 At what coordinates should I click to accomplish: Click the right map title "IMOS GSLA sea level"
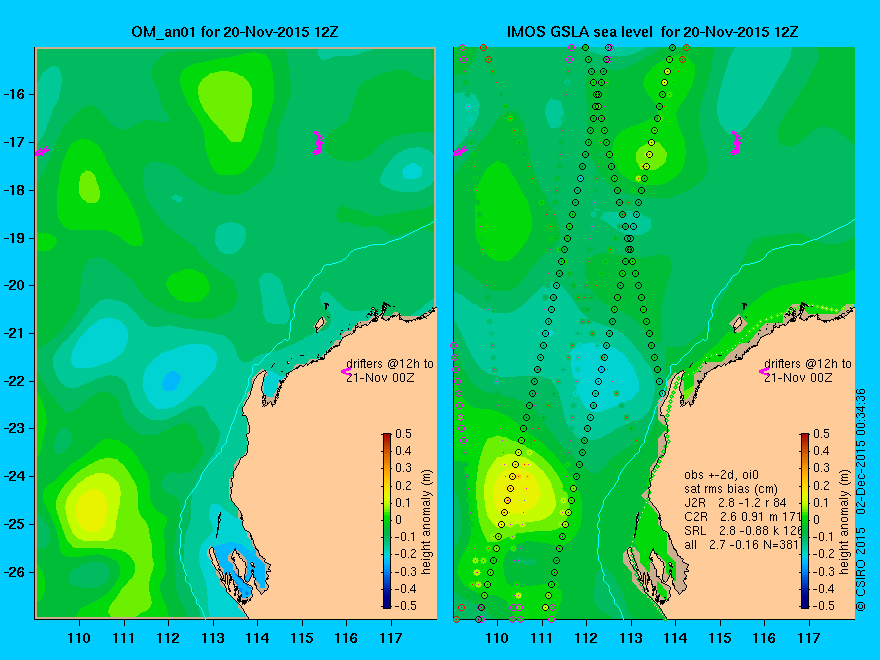(x=580, y=32)
